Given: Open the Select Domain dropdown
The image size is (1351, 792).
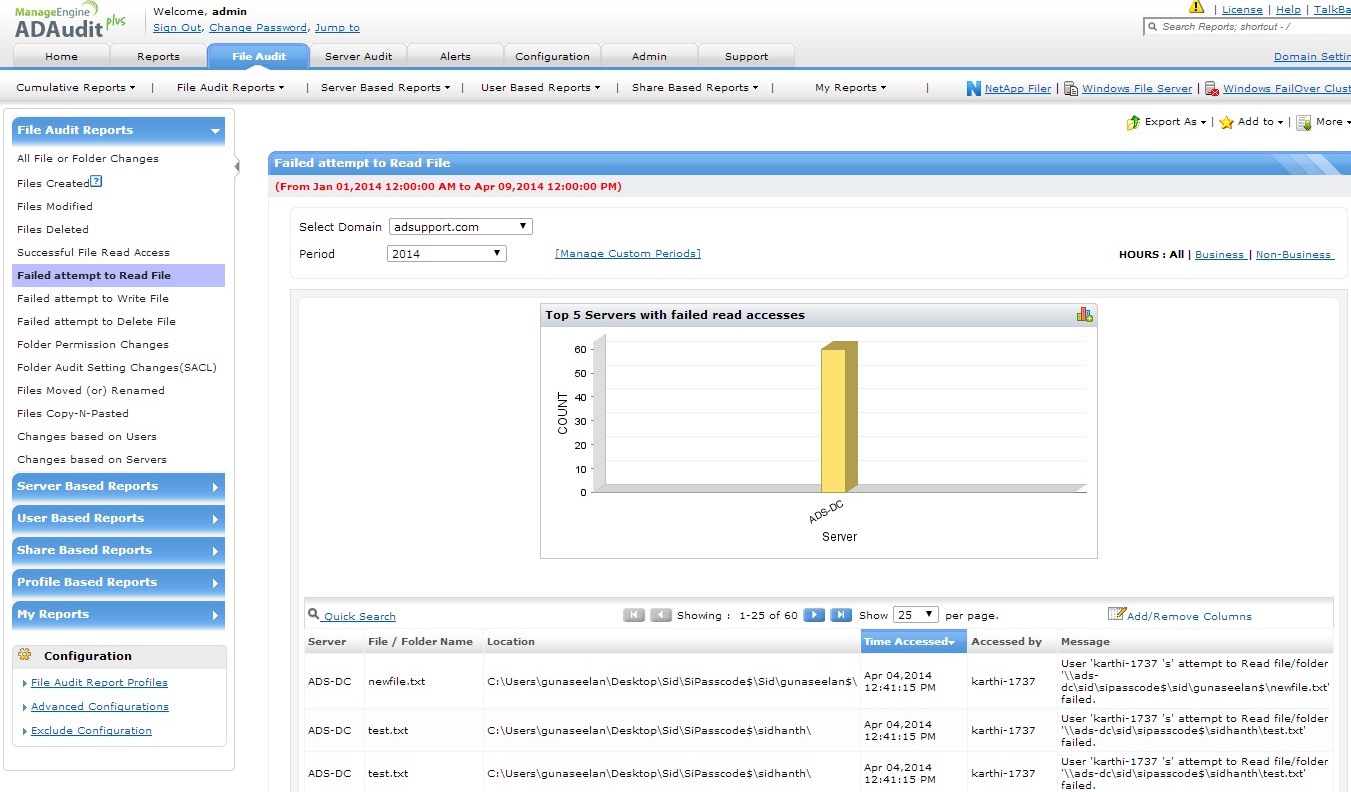Looking at the screenshot, I should 460,226.
